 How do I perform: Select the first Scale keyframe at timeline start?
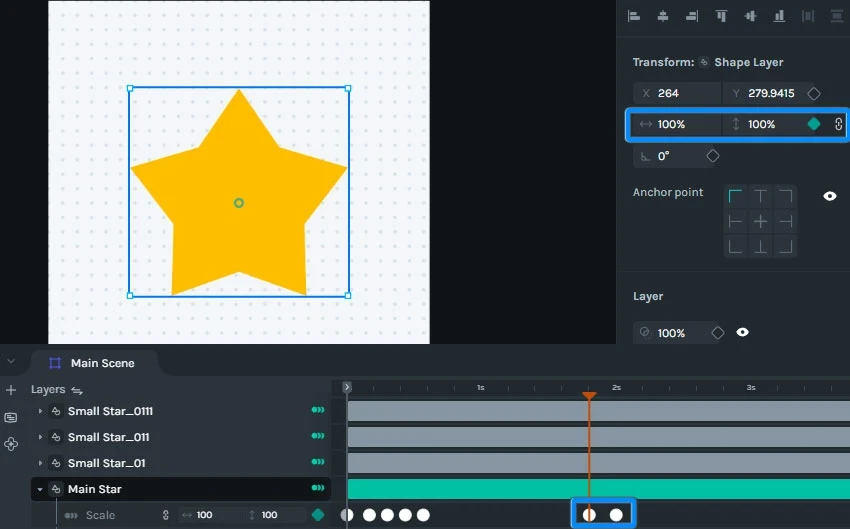tap(347, 515)
